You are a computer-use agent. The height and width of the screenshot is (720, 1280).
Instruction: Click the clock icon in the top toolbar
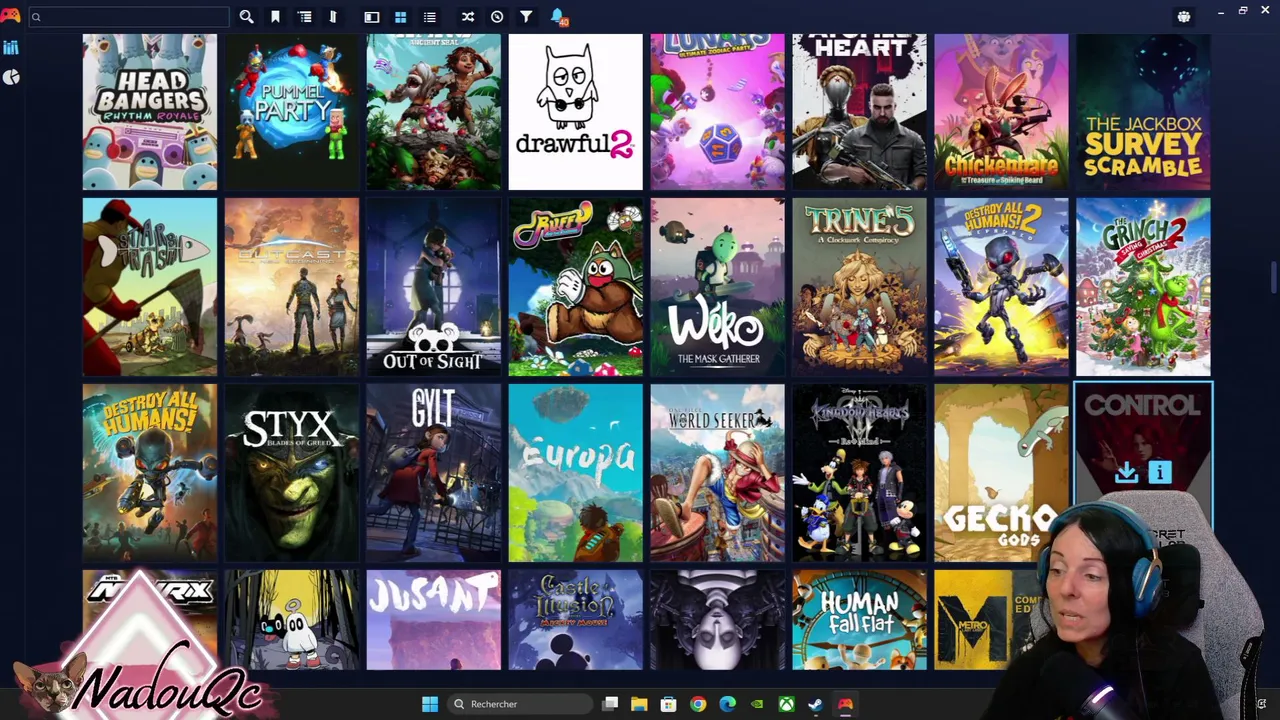tap(497, 17)
